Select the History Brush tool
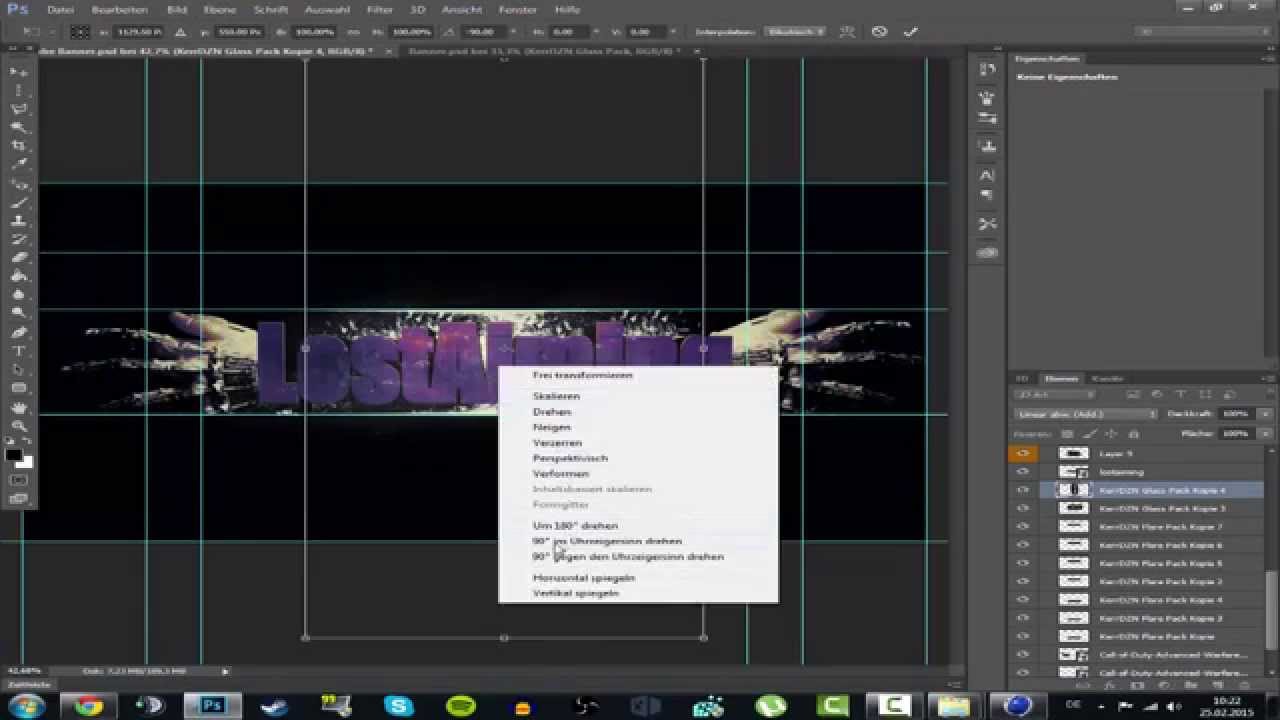 (x=19, y=240)
